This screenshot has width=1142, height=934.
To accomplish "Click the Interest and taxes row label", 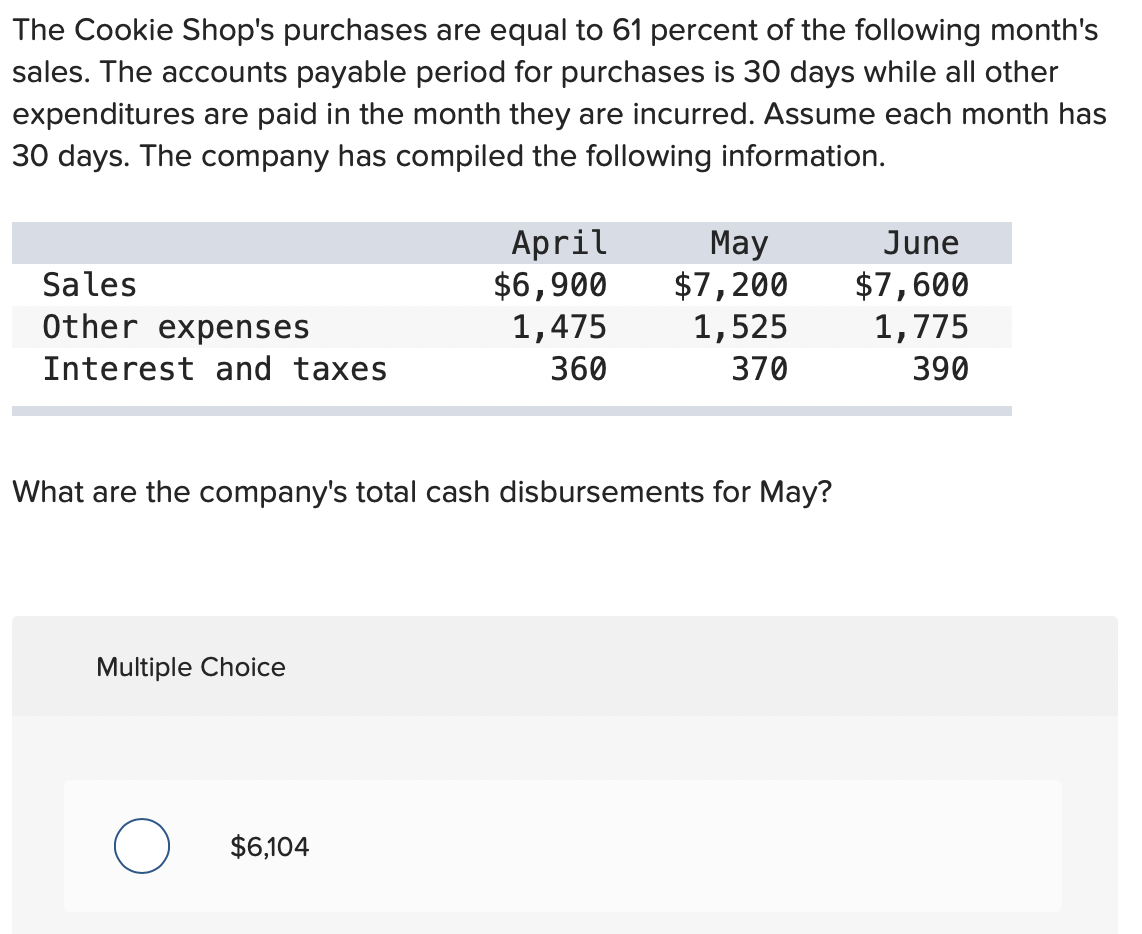I will pos(214,369).
